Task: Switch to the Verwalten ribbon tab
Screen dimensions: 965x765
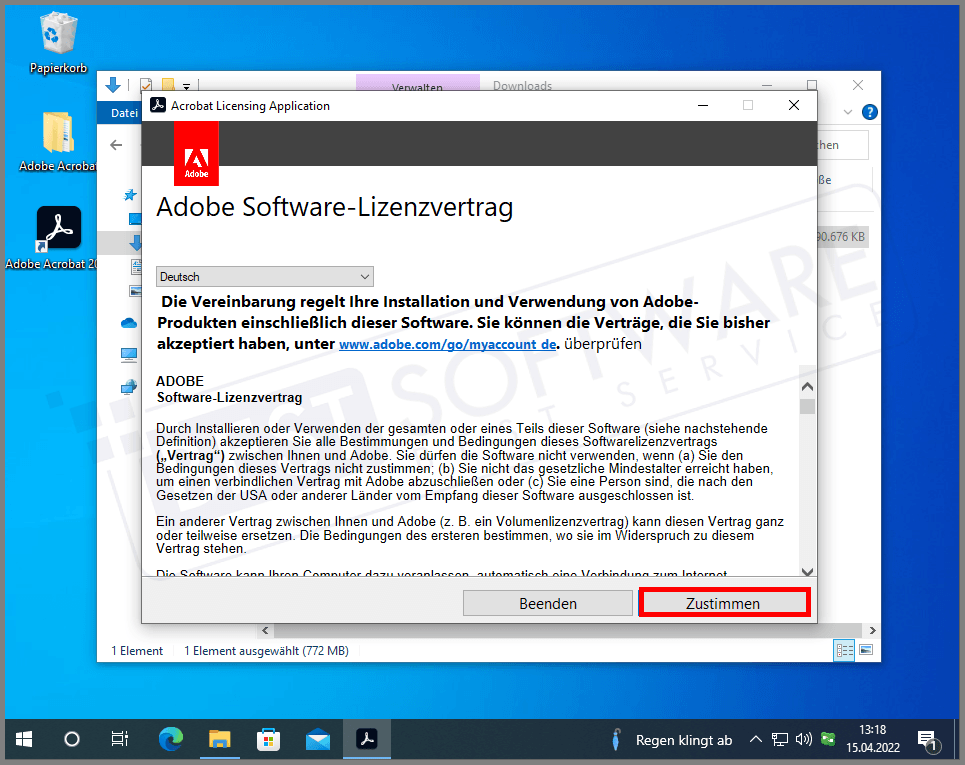Action: point(418,87)
